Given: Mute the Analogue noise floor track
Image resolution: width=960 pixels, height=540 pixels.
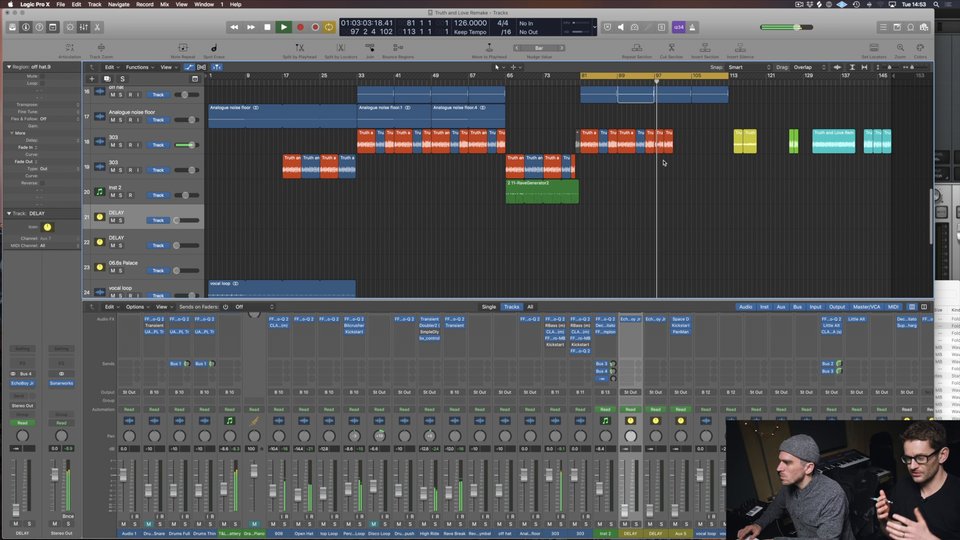Looking at the screenshot, I should pos(113,120).
